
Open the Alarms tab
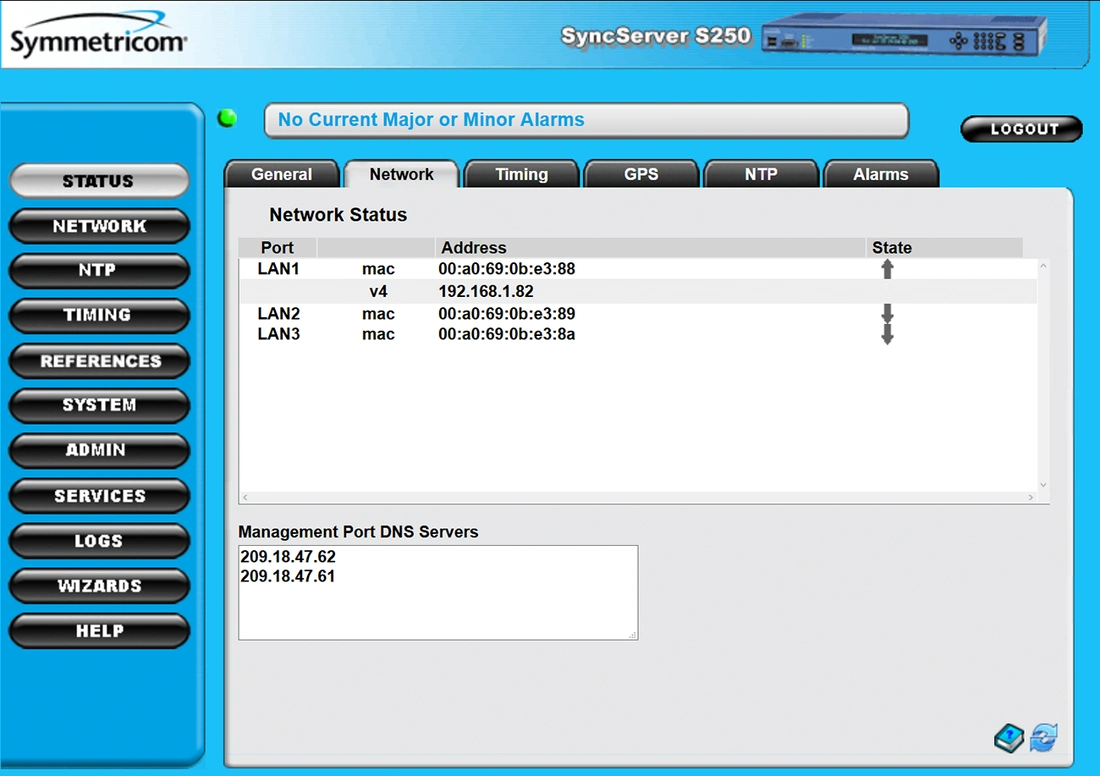click(881, 174)
